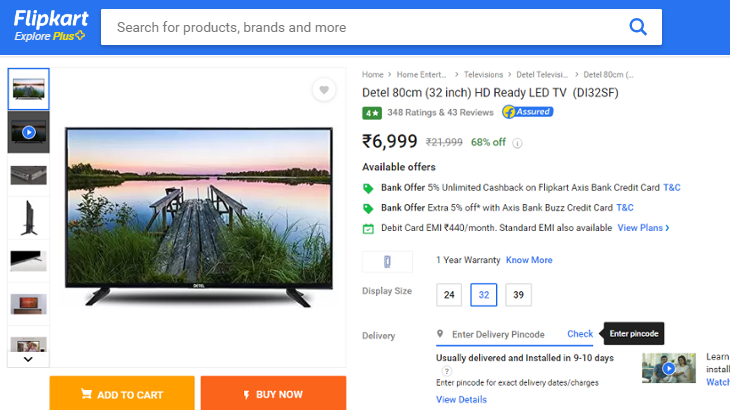Play the installation guide video
Screen dimensions: 730x410
pos(669,368)
